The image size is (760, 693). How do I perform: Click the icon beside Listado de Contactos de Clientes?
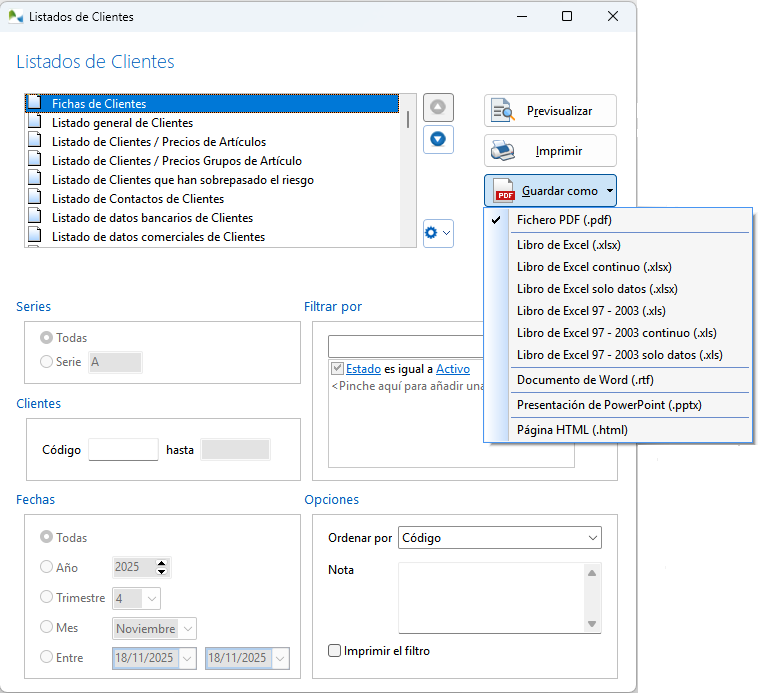coord(35,199)
